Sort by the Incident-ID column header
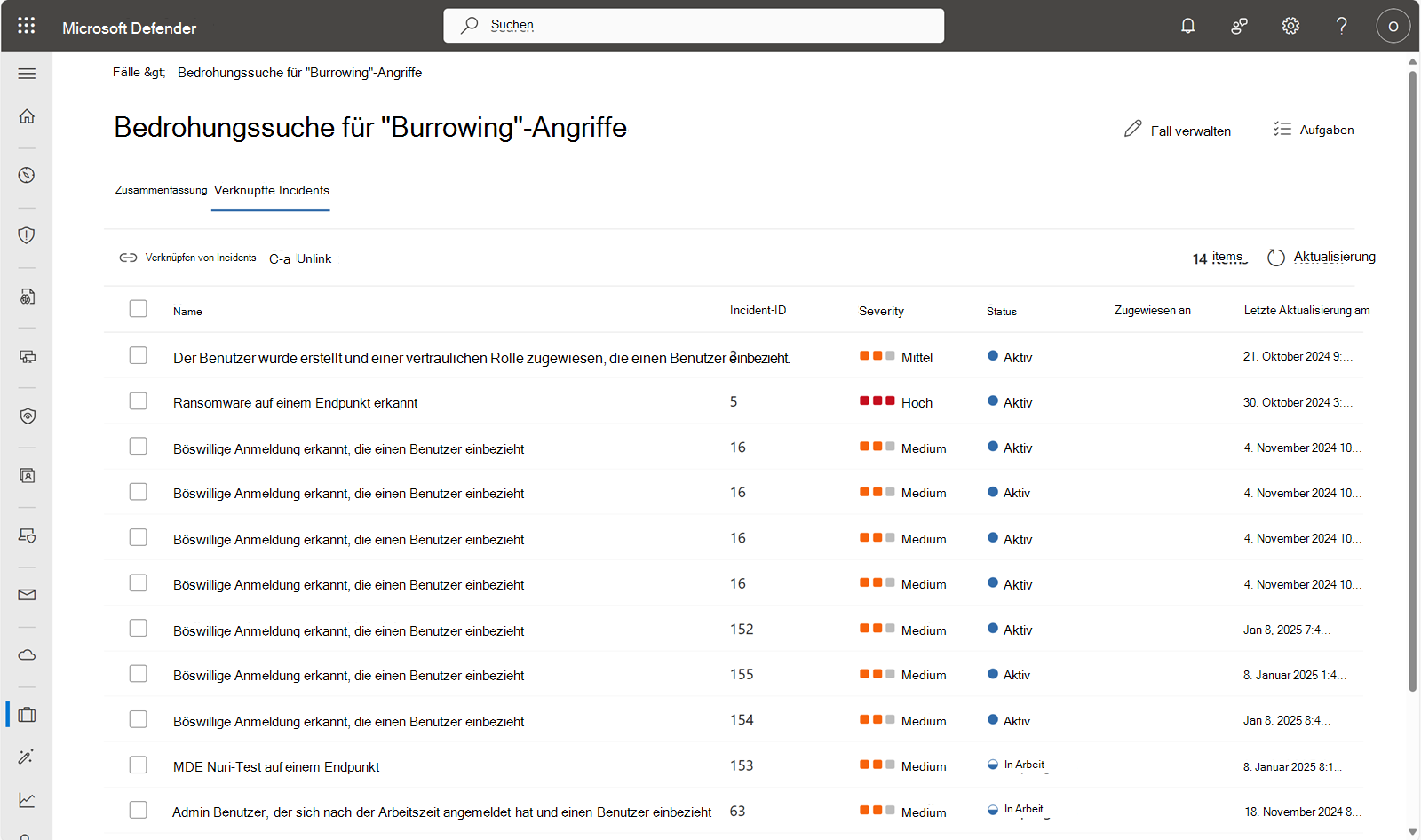This screenshot has height=840, width=1421. (758, 311)
